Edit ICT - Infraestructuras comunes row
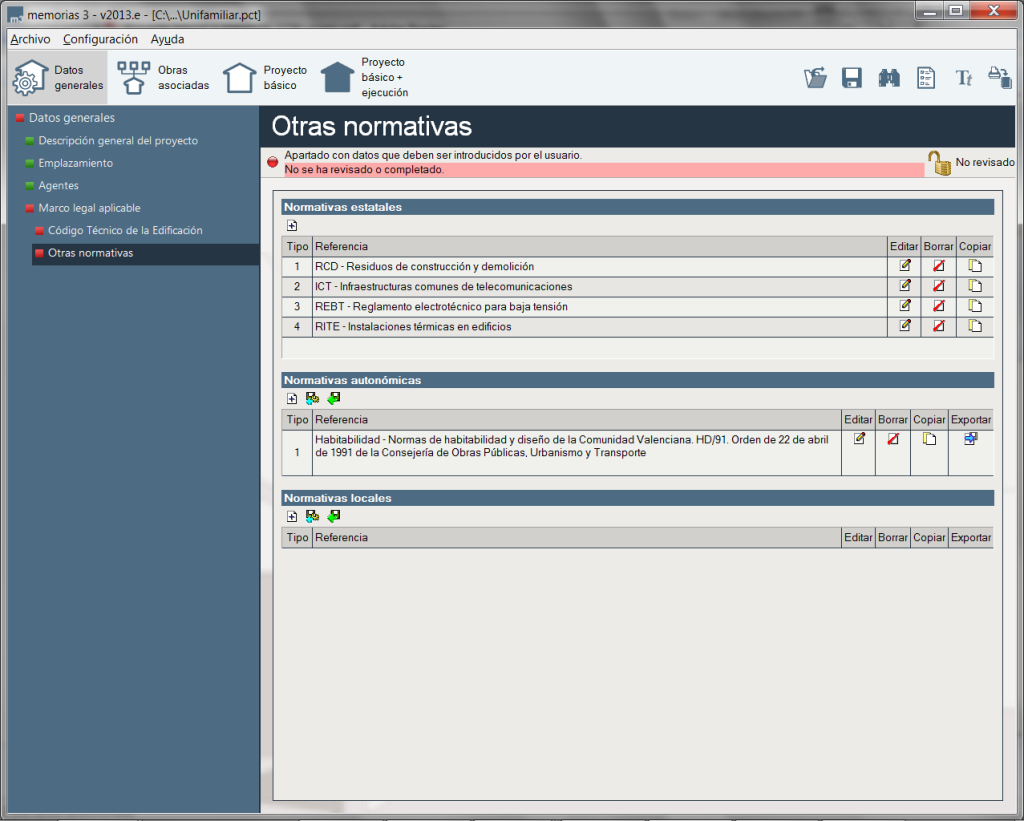1024x821 pixels. point(904,286)
